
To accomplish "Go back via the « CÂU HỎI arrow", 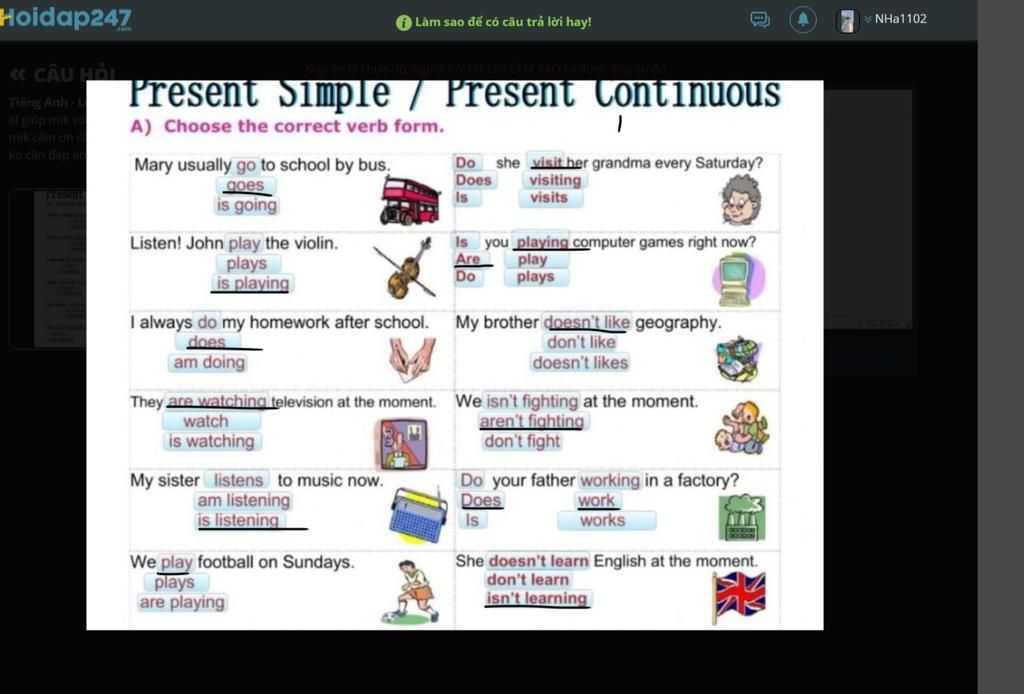I will [x=18, y=74].
